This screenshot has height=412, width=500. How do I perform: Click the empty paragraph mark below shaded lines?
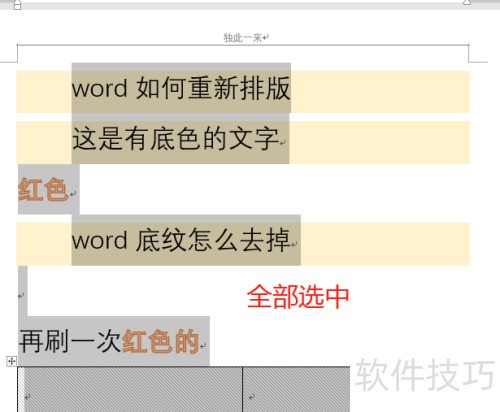(21, 295)
